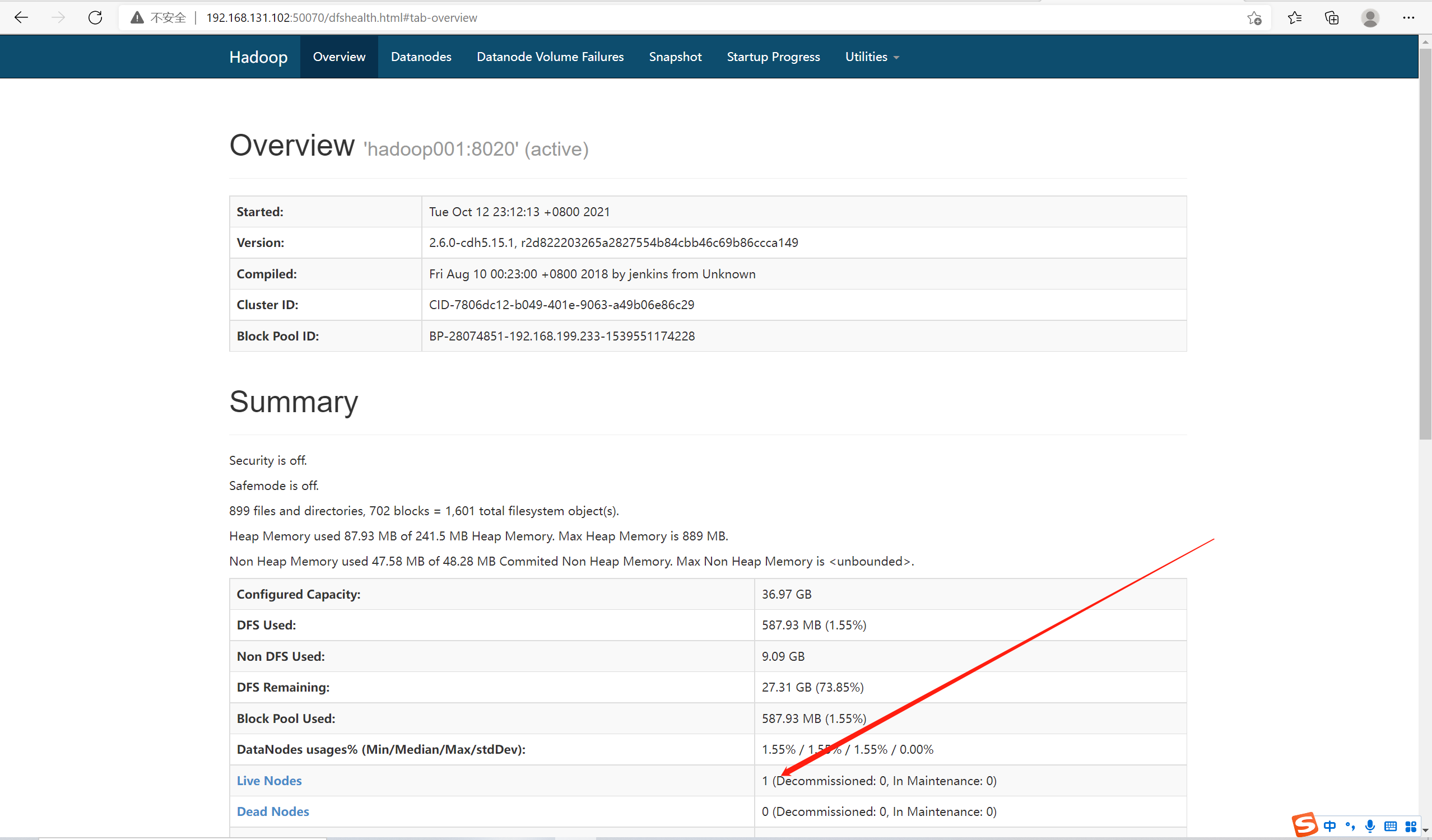
Task: Reload the page with refresh icon
Action: point(95,17)
